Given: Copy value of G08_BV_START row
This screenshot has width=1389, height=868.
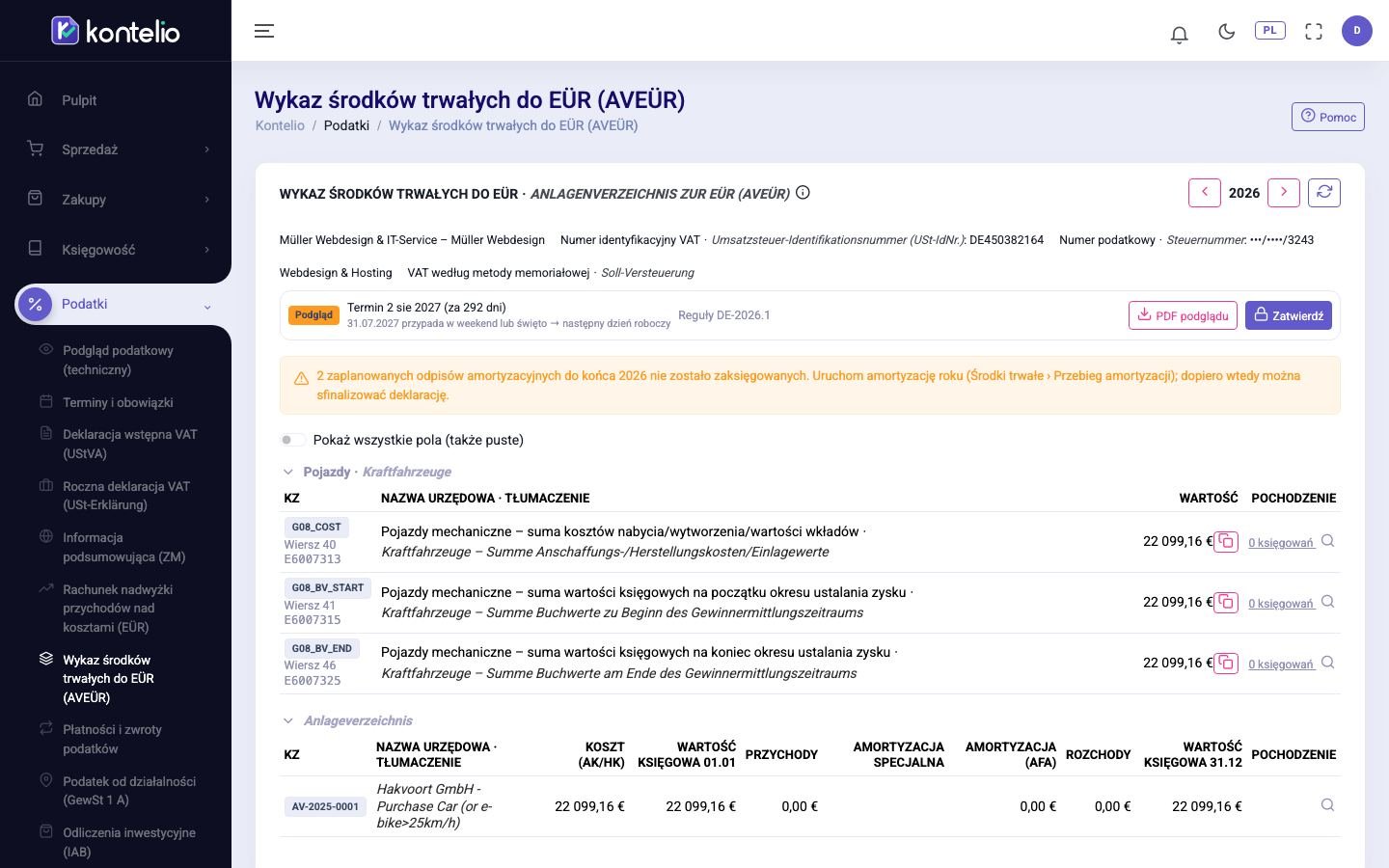Looking at the screenshot, I should tap(1226, 603).
